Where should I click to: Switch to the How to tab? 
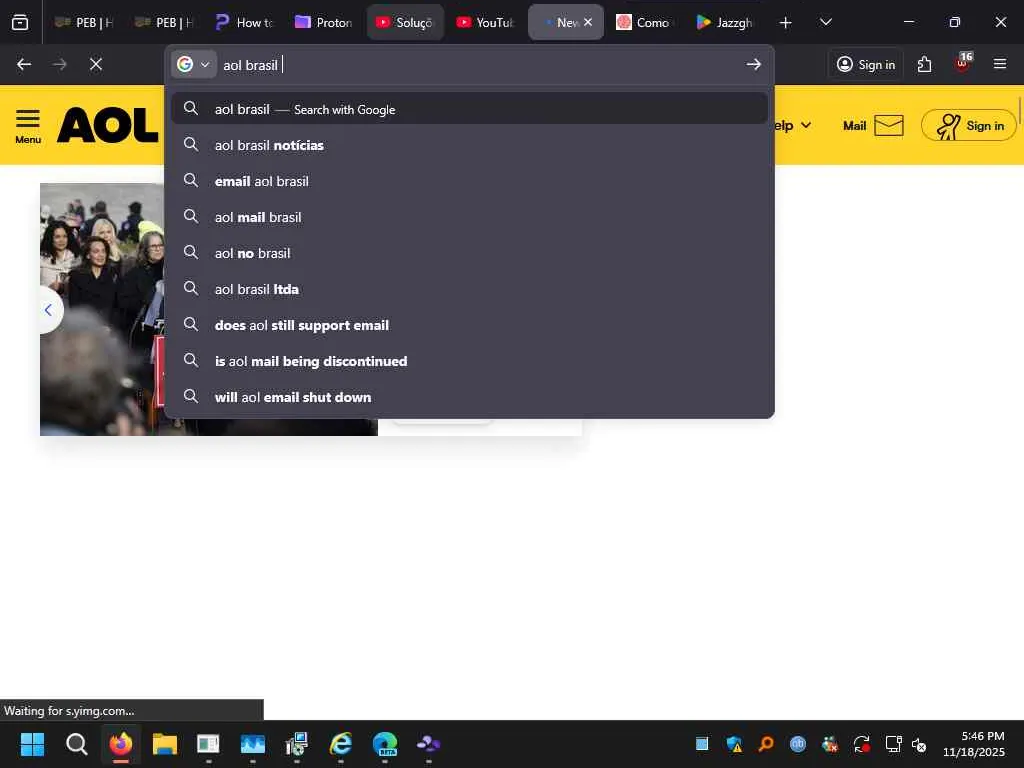point(244,22)
